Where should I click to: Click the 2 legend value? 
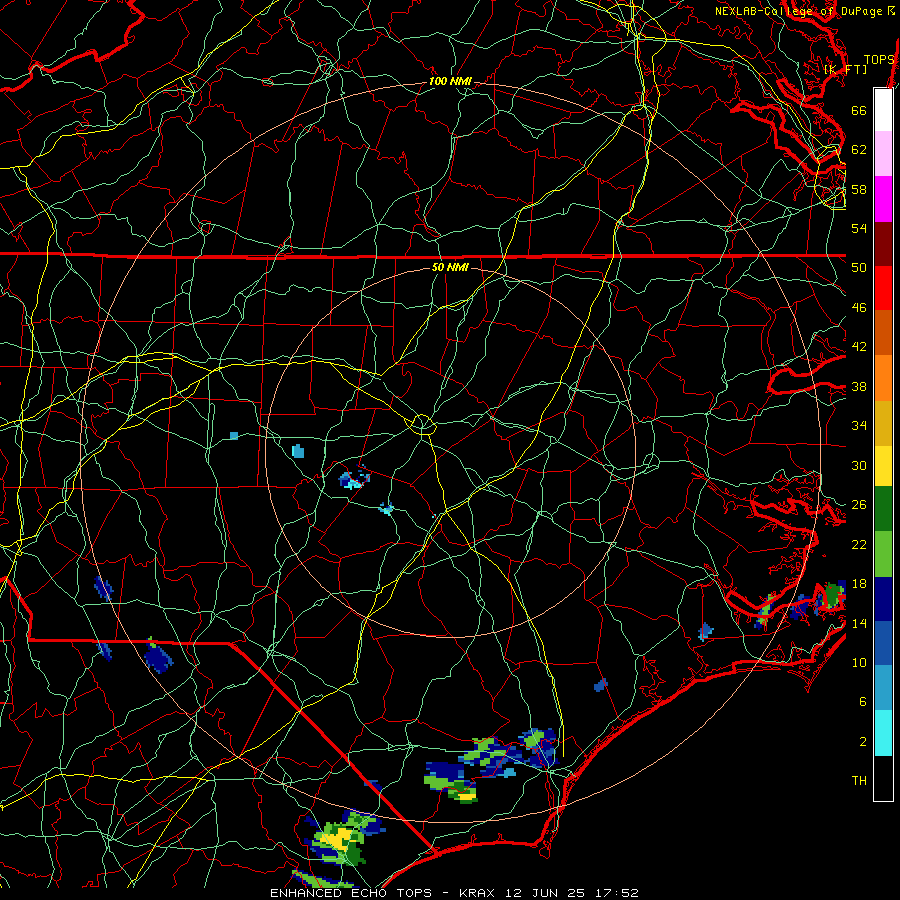pos(862,742)
